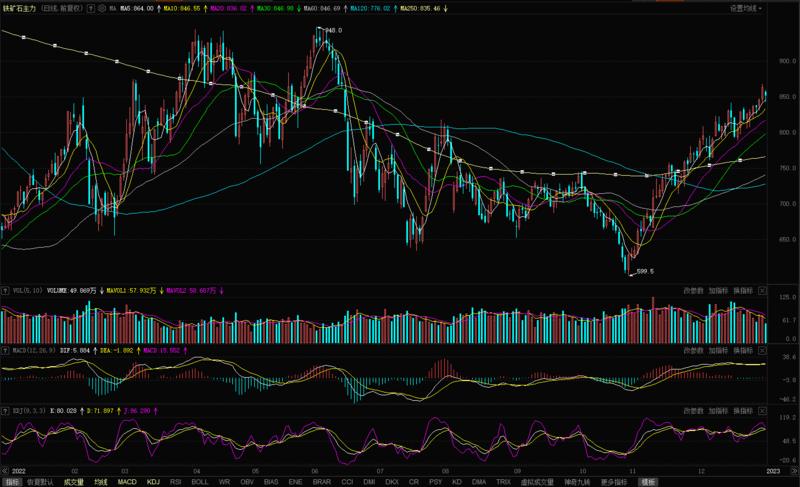
Task: Click 加指标 in the VOL panel
Action: pyautogui.click(x=718, y=291)
